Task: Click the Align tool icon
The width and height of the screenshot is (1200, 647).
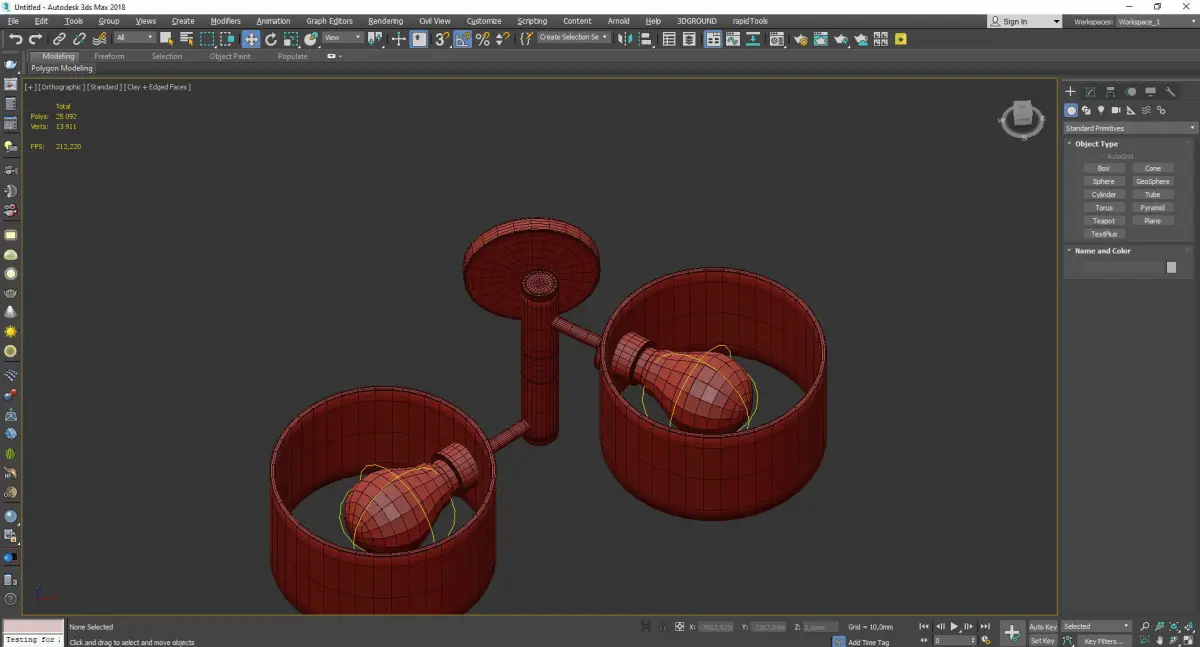Action: click(x=645, y=39)
